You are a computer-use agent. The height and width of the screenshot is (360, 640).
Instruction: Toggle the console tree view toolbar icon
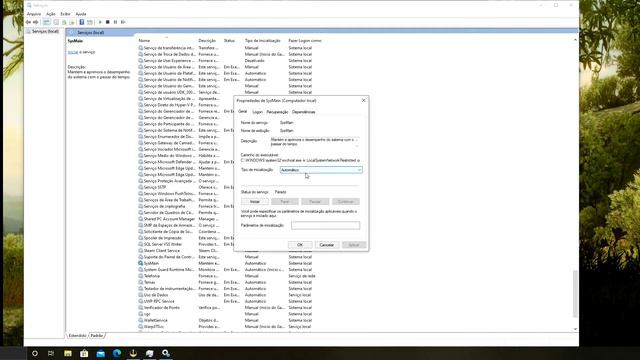tap(47, 22)
